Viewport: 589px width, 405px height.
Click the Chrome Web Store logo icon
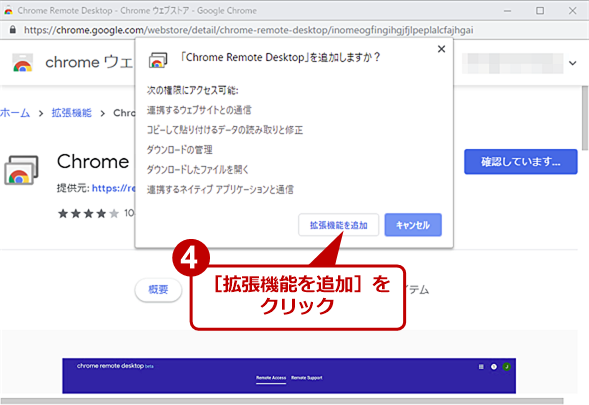tap(23, 62)
